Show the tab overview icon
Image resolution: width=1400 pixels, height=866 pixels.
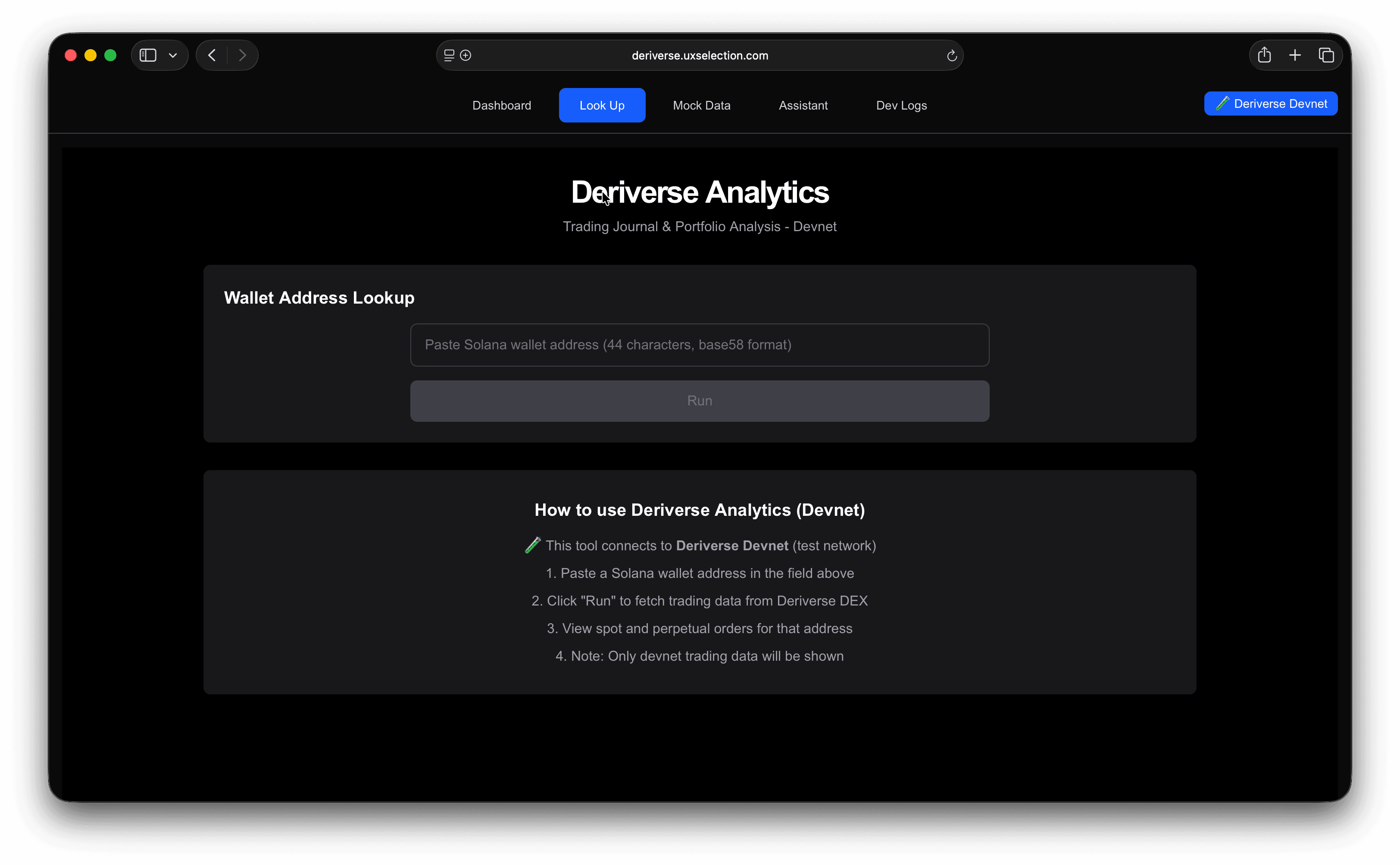click(x=1326, y=56)
